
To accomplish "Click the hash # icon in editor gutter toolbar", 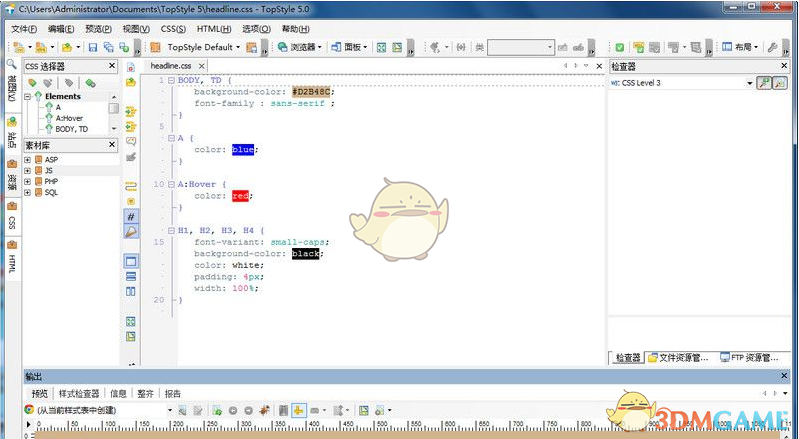I will (x=131, y=216).
